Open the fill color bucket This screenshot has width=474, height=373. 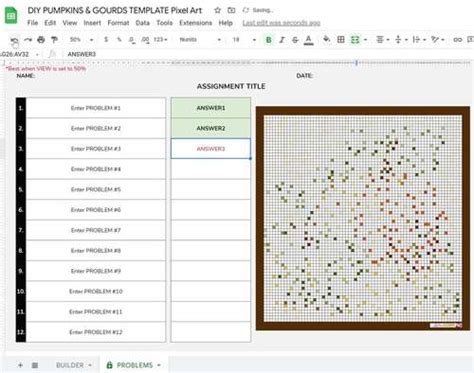[327, 39]
